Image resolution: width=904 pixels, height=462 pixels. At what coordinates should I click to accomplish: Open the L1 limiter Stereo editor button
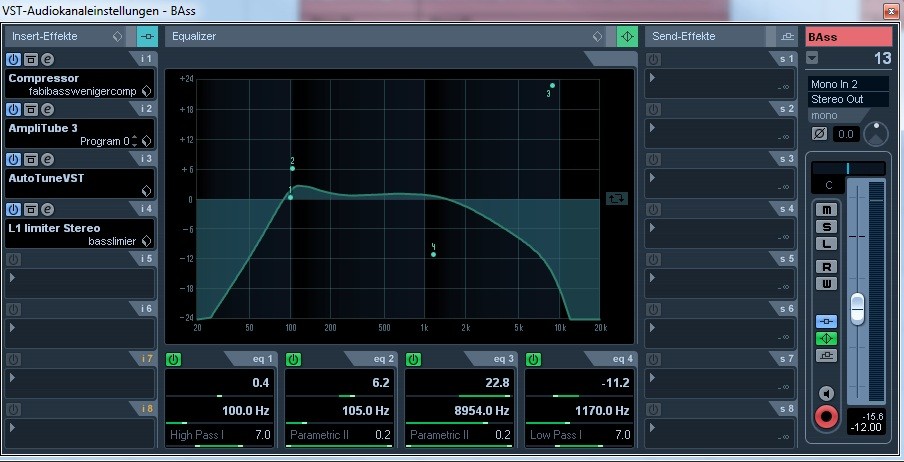click(47, 209)
